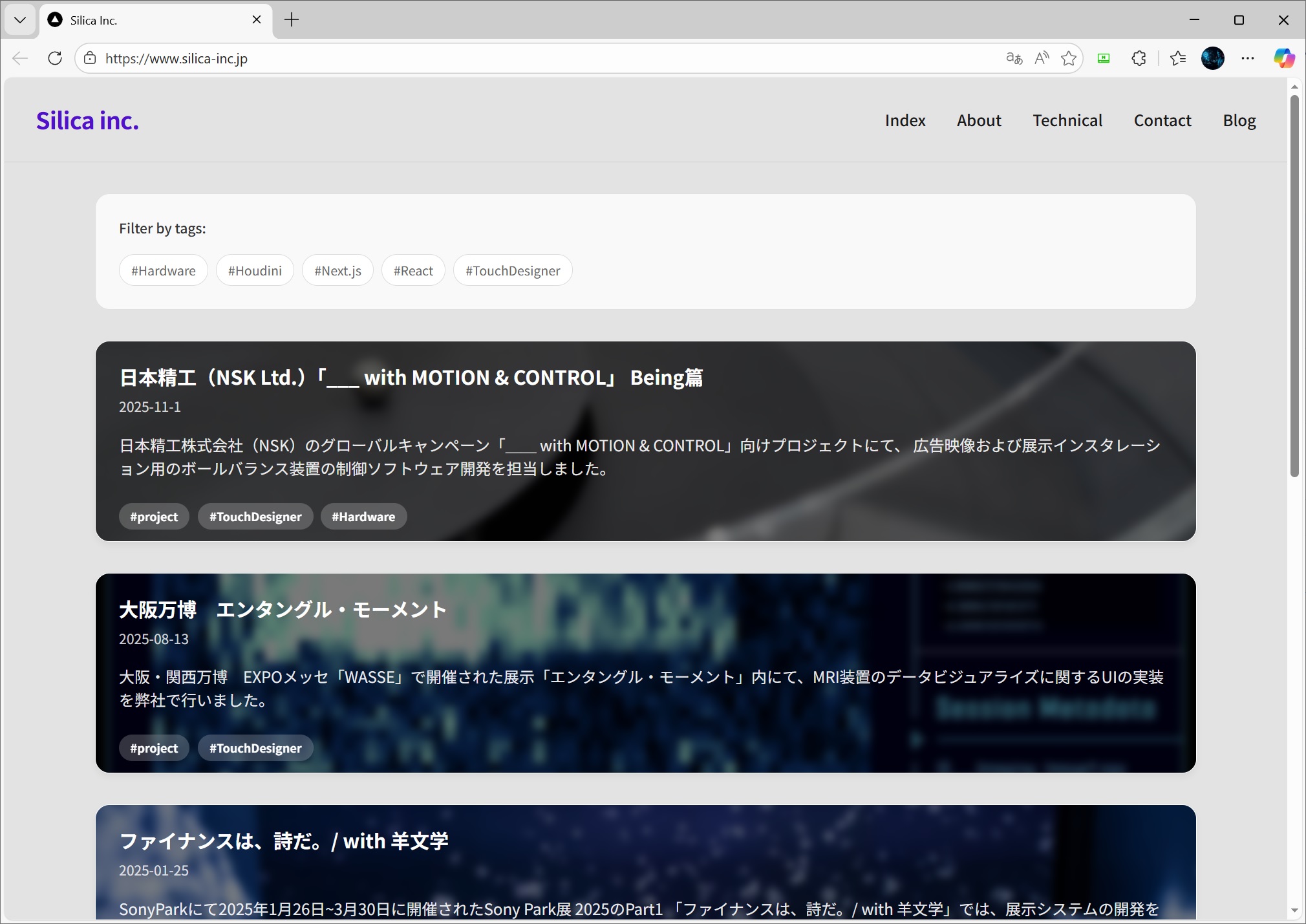Toggle the #TouchDesigner filter tag
This screenshot has width=1306, height=924.
point(513,270)
